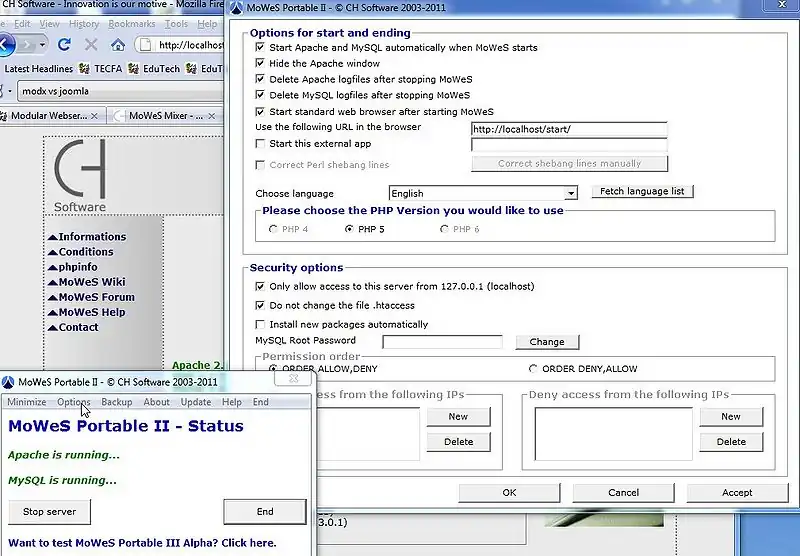Close the Modular Webserver browser tab
The image size is (800, 556).
(95, 116)
